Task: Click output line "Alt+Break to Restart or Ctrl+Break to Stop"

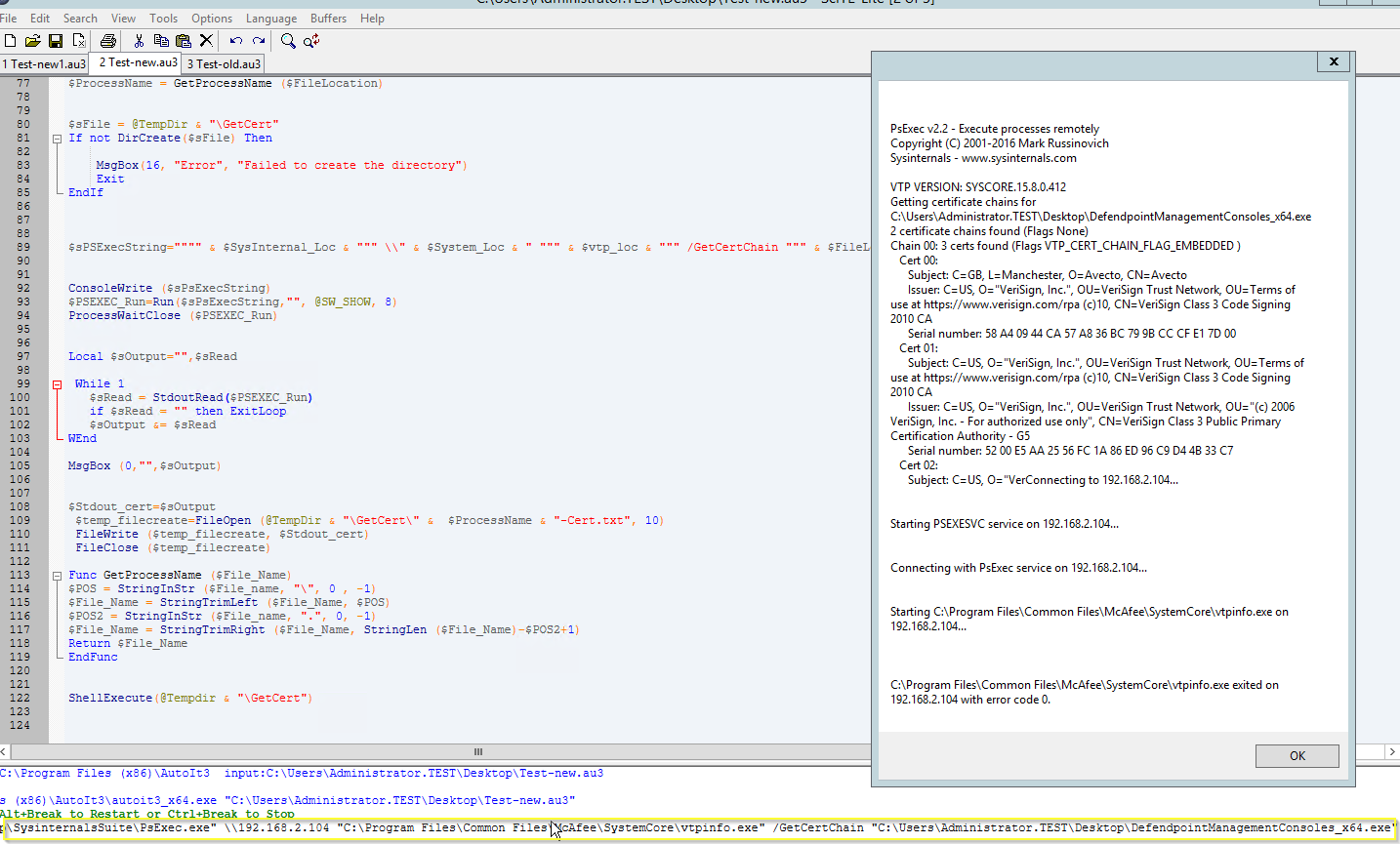Action: (147, 814)
